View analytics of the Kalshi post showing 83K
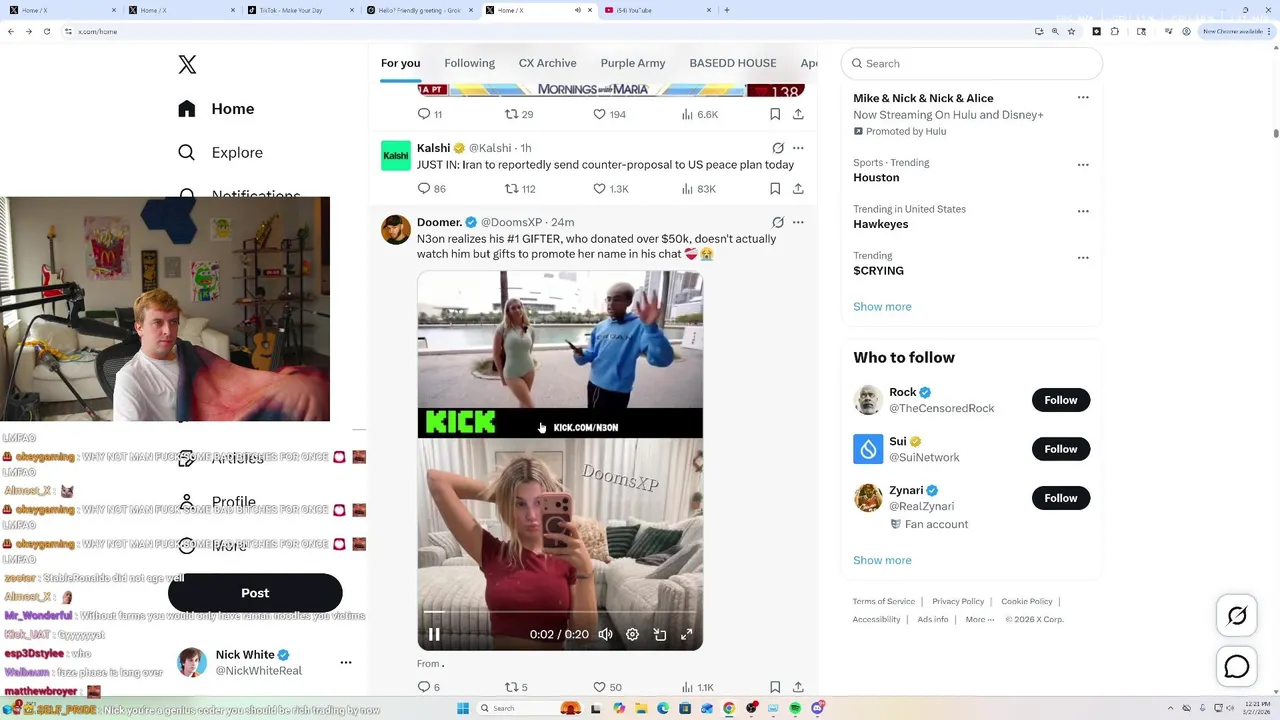Viewport: 1280px width, 720px height. (698, 189)
